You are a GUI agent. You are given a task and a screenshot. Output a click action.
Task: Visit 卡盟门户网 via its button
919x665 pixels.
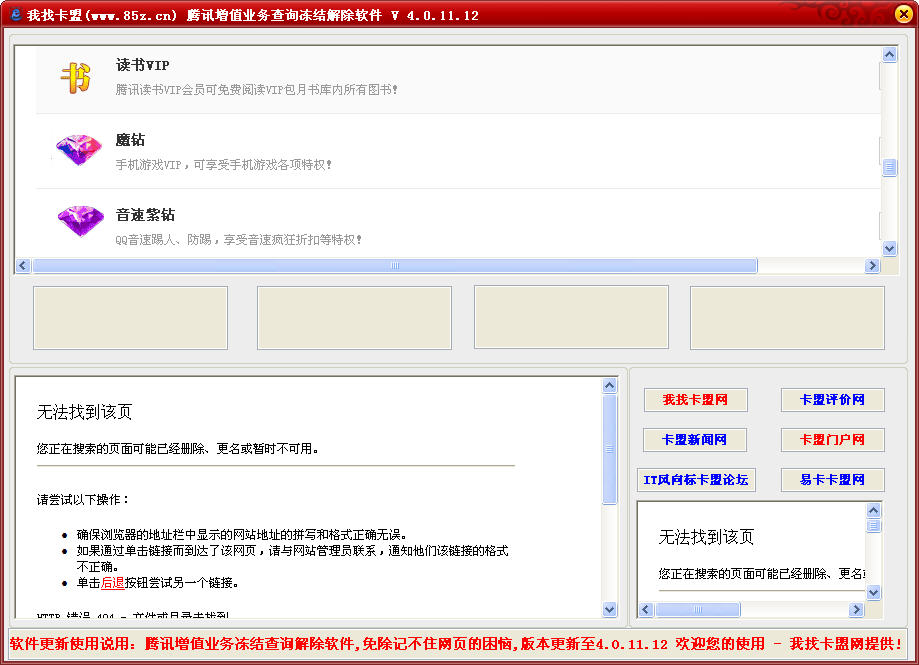pyautogui.click(x=832, y=439)
